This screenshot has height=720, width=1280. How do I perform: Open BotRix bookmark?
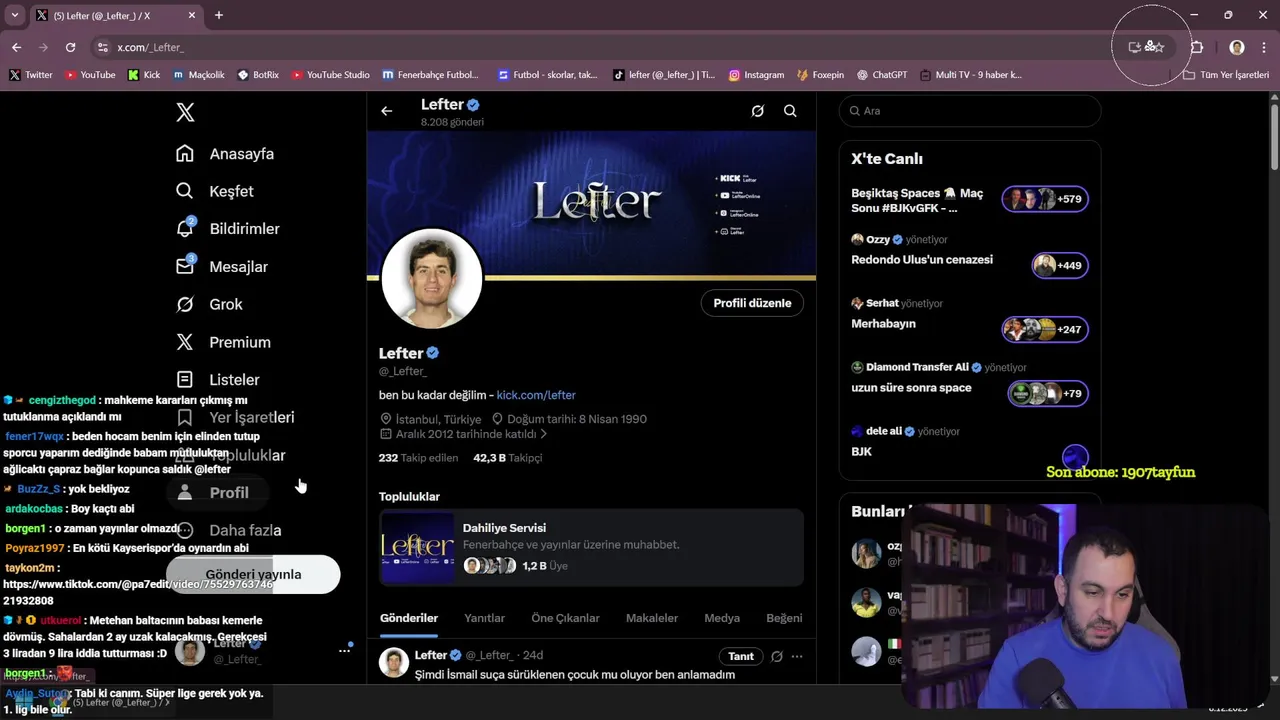click(x=258, y=75)
